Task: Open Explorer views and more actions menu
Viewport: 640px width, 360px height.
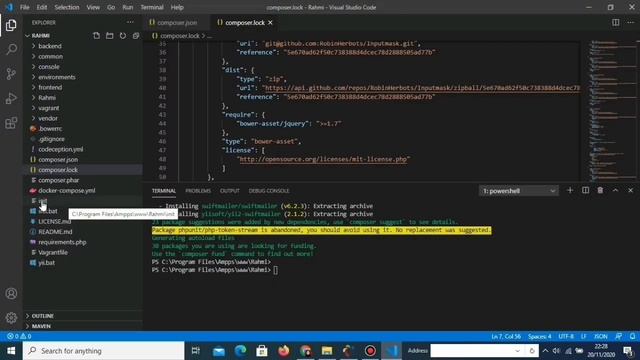Action: pos(130,22)
